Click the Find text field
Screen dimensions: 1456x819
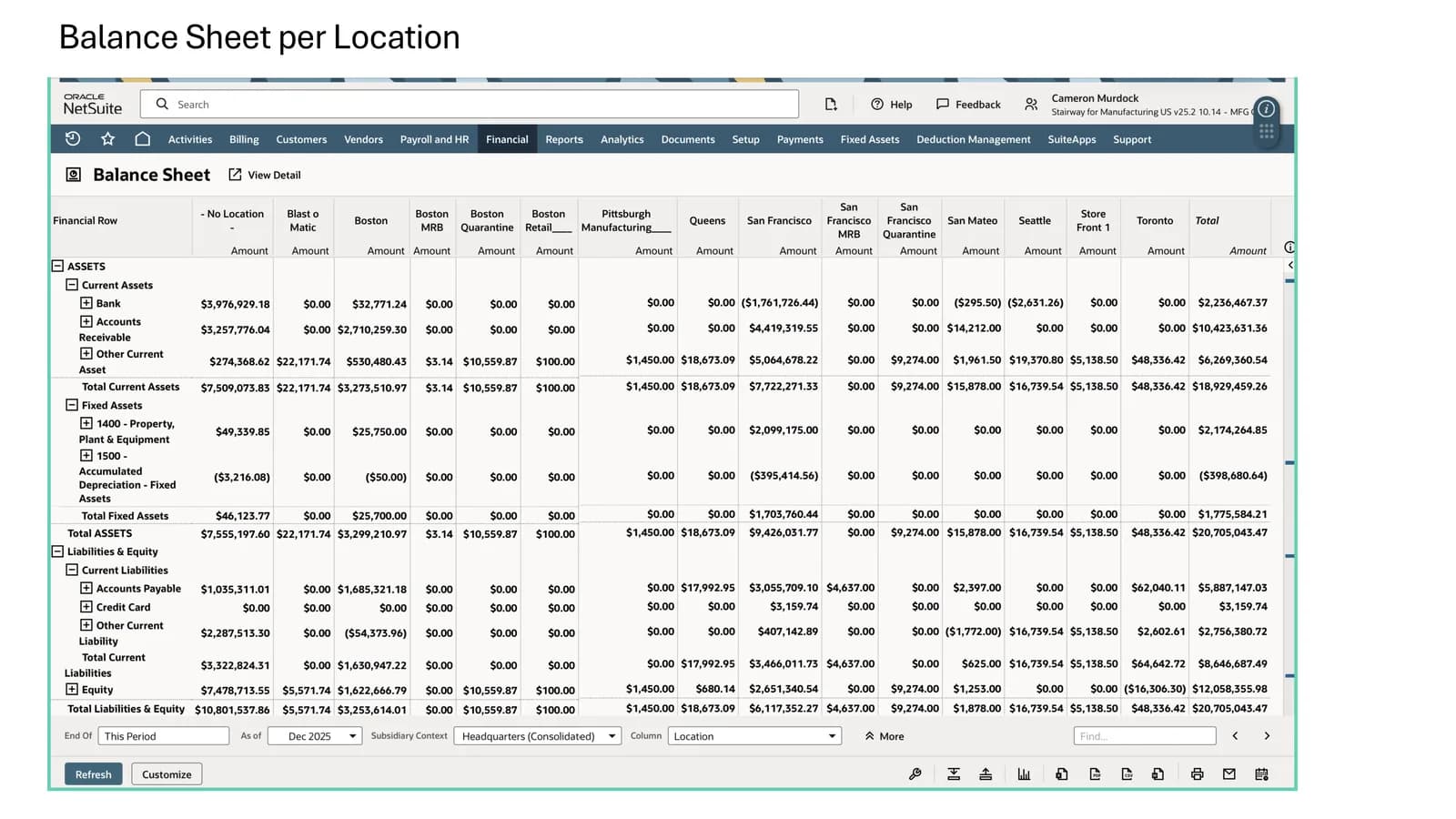(x=1145, y=735)
